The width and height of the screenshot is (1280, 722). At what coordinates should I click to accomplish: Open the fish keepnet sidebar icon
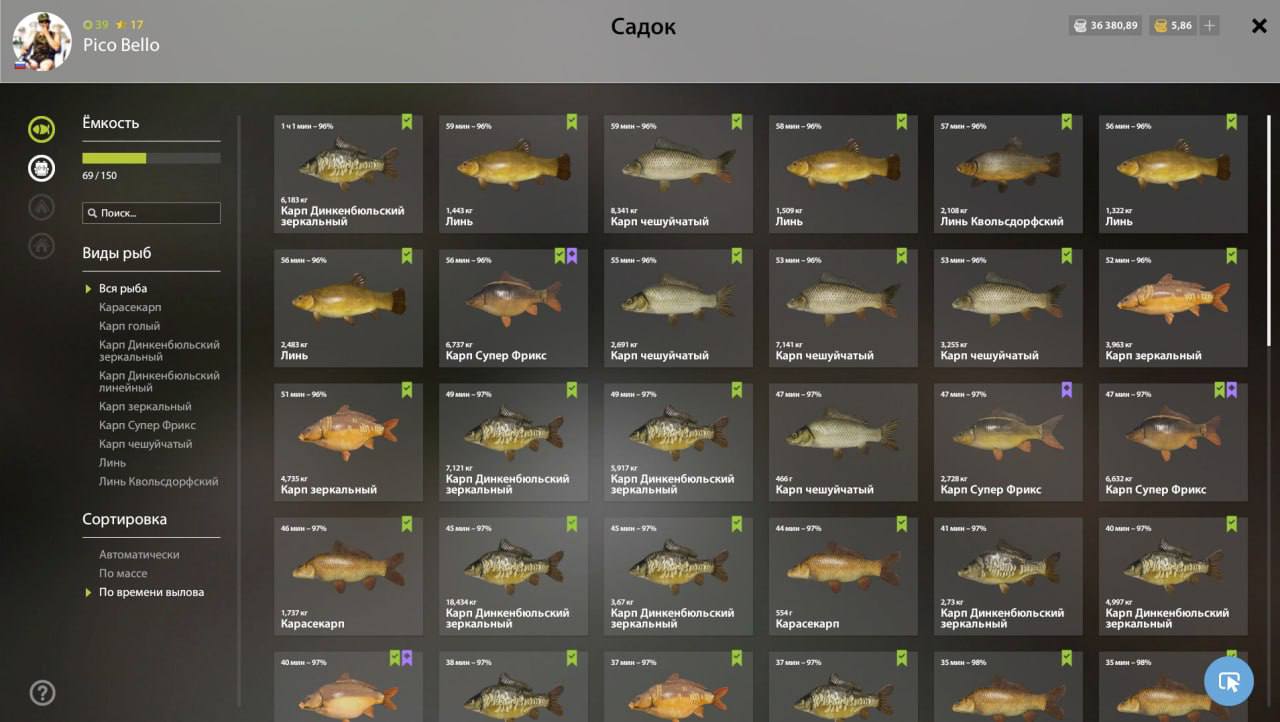pyautogui.click(x=41, y=129)
